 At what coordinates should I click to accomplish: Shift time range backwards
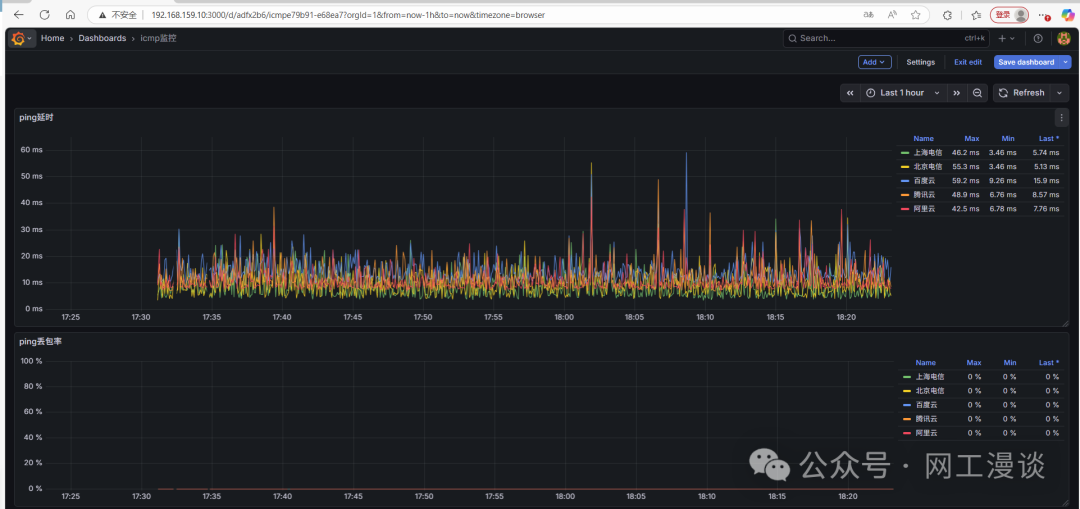point(850,93)
